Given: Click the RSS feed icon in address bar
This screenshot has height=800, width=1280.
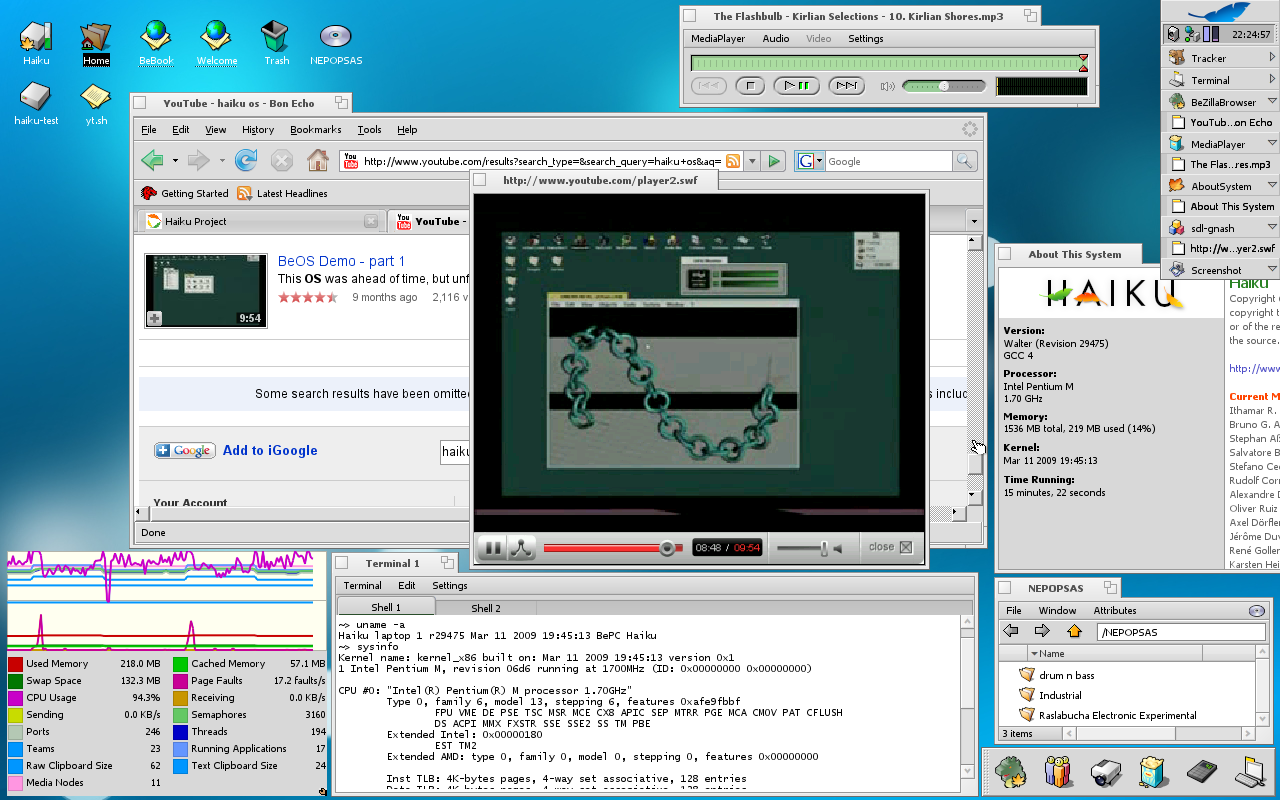Looking at the screenshot, I should (733, 161).
